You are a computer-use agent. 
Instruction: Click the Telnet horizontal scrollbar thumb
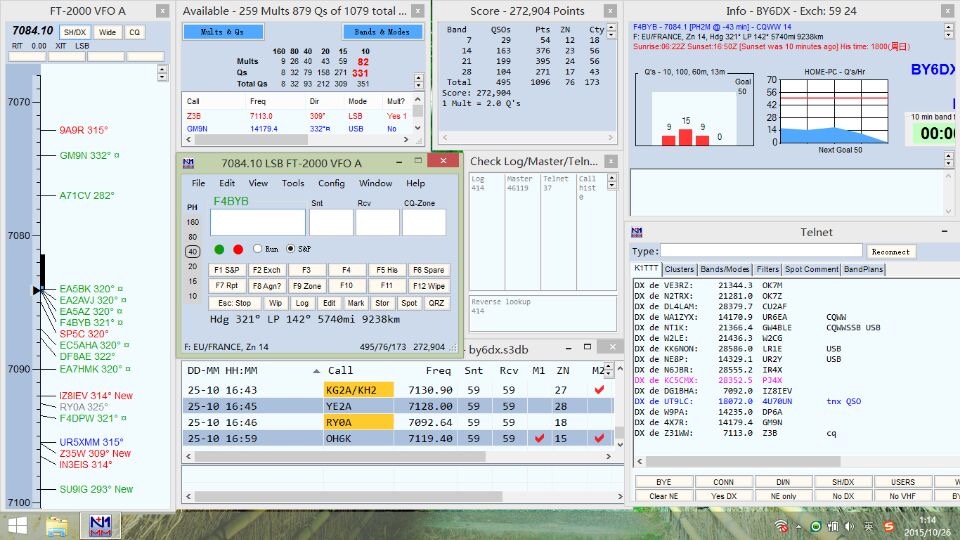pos(743,462)
